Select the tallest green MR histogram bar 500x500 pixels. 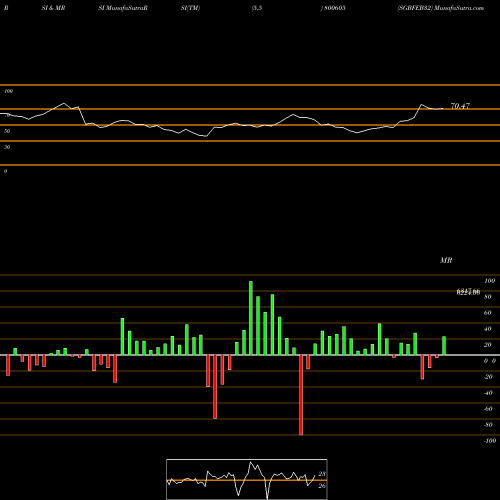pos(251,318)
